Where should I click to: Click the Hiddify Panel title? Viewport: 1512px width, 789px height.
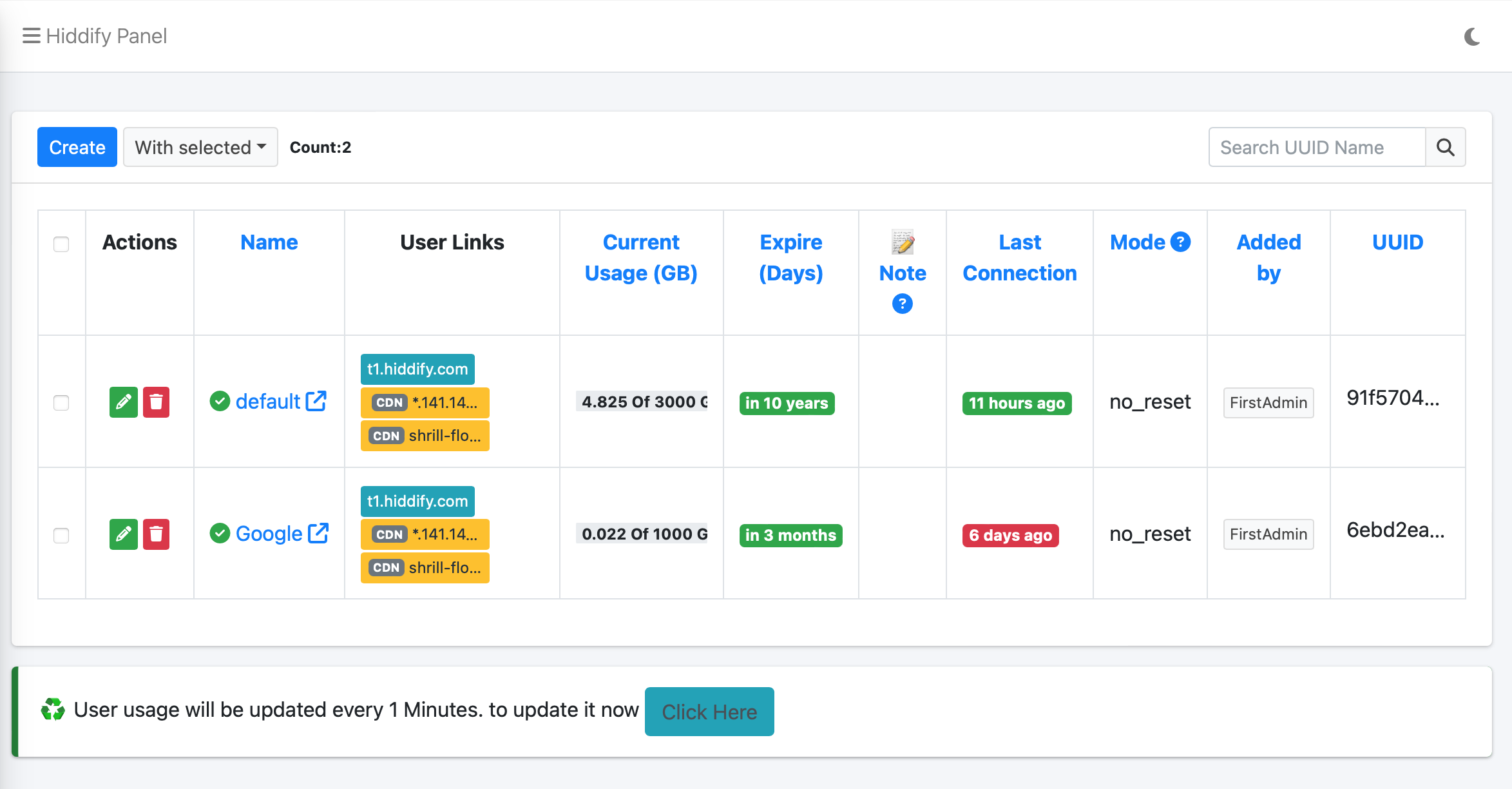tap(106, 36)
